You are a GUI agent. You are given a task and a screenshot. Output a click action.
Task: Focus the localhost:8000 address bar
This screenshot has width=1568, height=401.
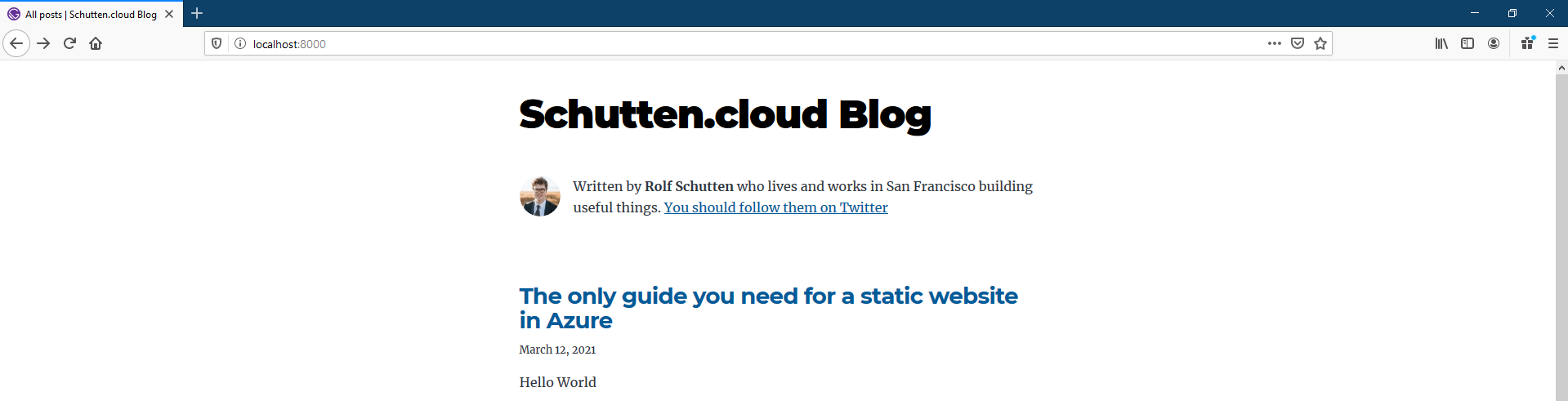pos(735,43)
